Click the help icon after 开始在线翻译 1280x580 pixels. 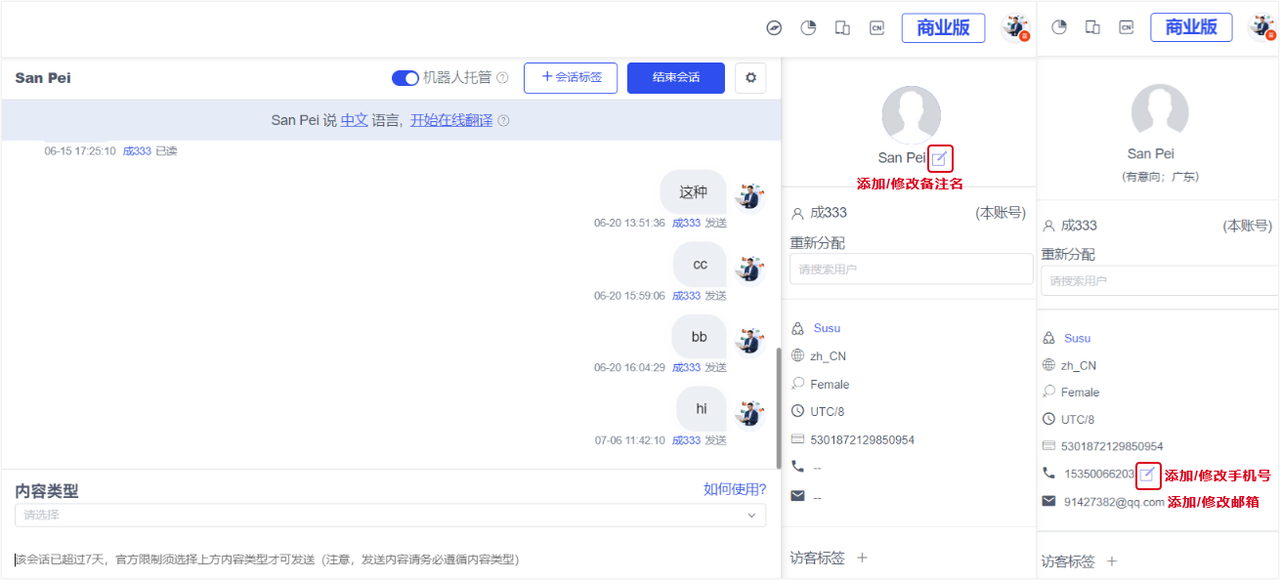[504, 121]
